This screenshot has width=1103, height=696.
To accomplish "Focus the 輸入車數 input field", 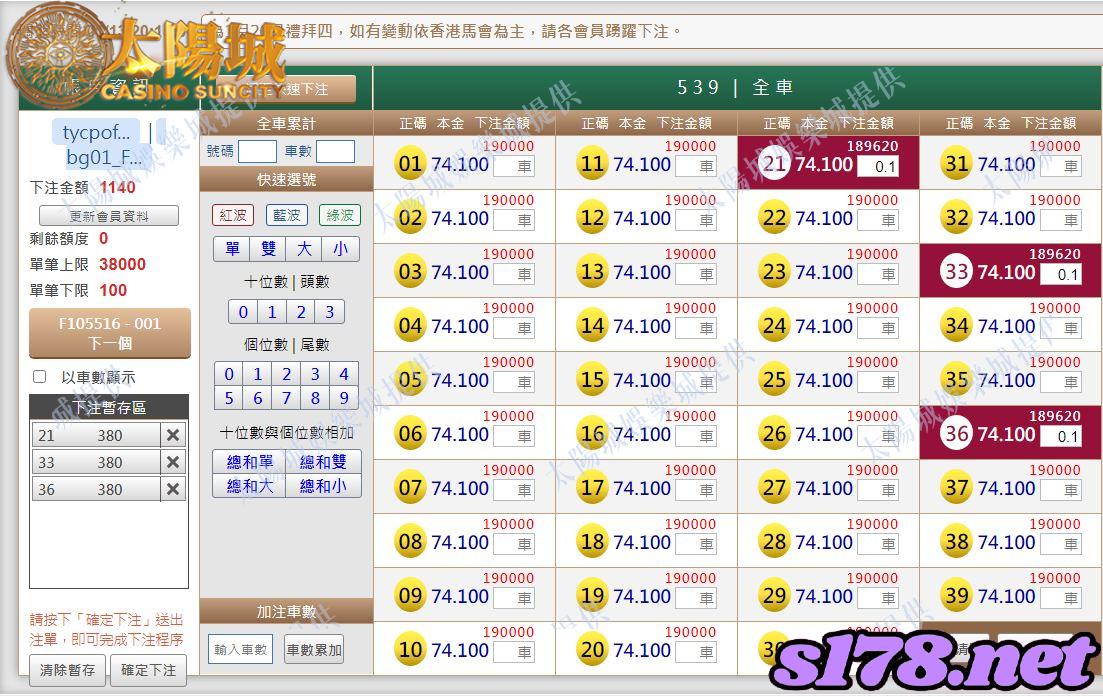I will [241, 650].
